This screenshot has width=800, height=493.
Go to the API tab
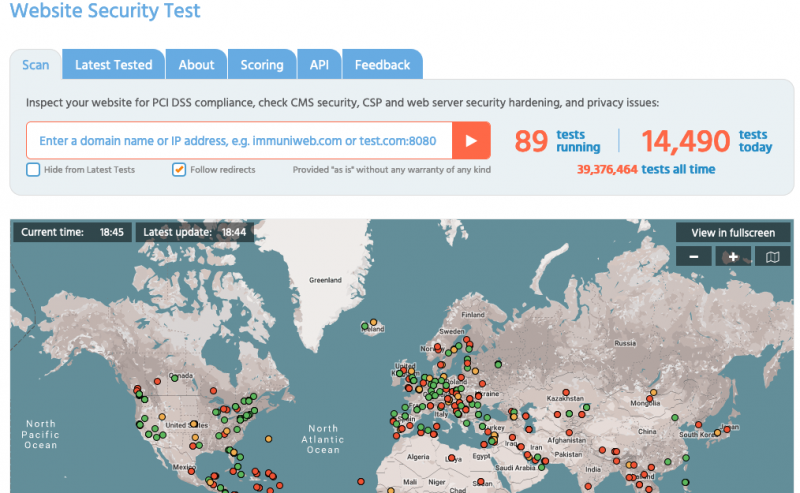[x=319, y=65]
